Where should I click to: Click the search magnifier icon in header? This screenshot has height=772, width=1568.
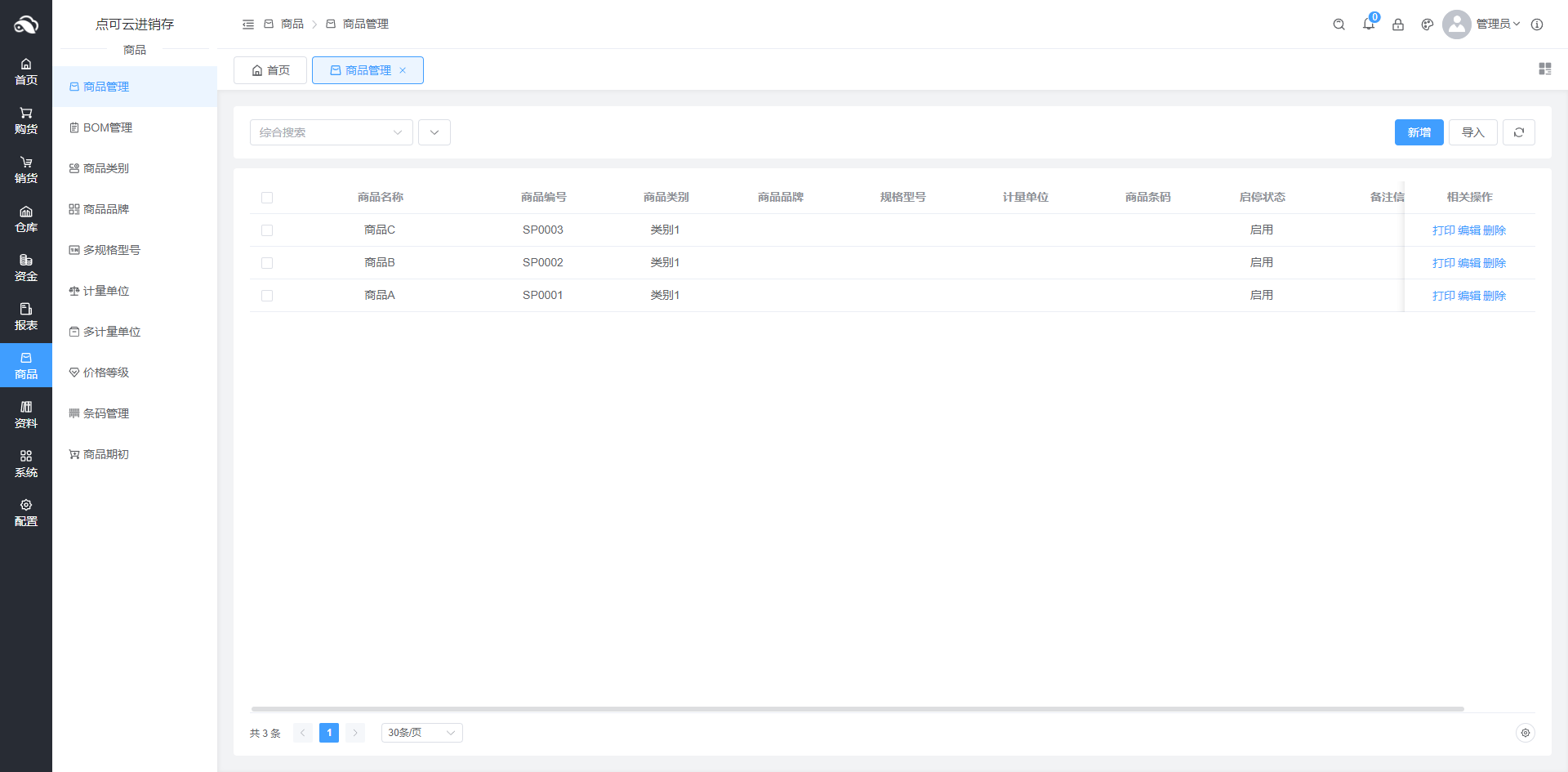tap(1339, 25)
